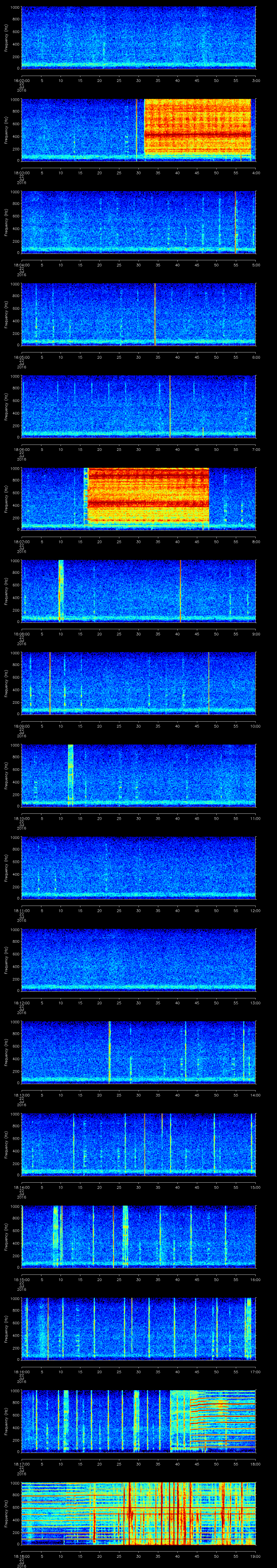Viewport: 277px width, 1568px height.
Task: Click the 18:15:00 start time label
Action: coord(22,1279)
